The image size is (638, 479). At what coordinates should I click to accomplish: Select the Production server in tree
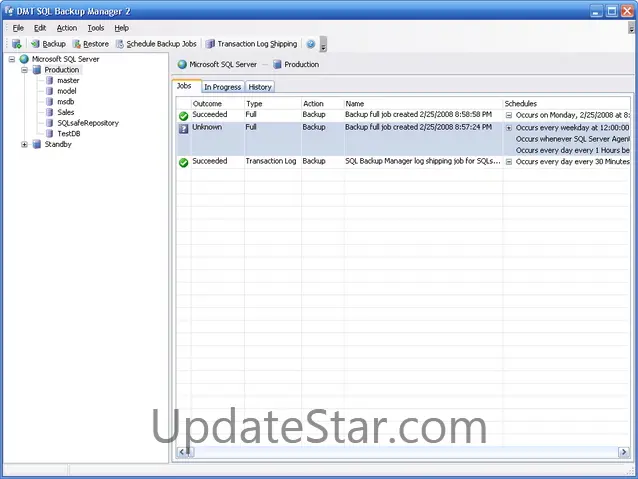point(61,70)
